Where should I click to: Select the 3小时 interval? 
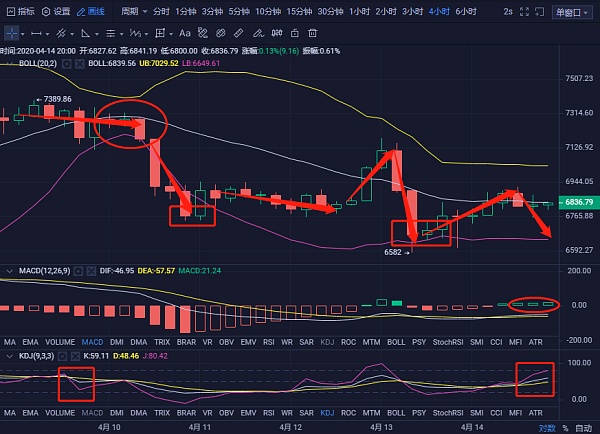coord(412,12)
